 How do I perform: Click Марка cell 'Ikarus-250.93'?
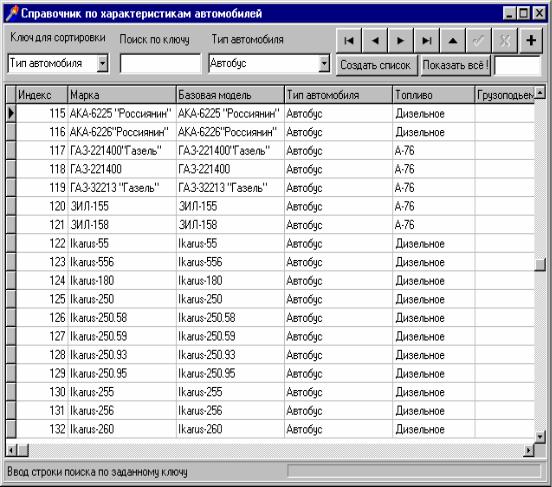click(121, 355)
